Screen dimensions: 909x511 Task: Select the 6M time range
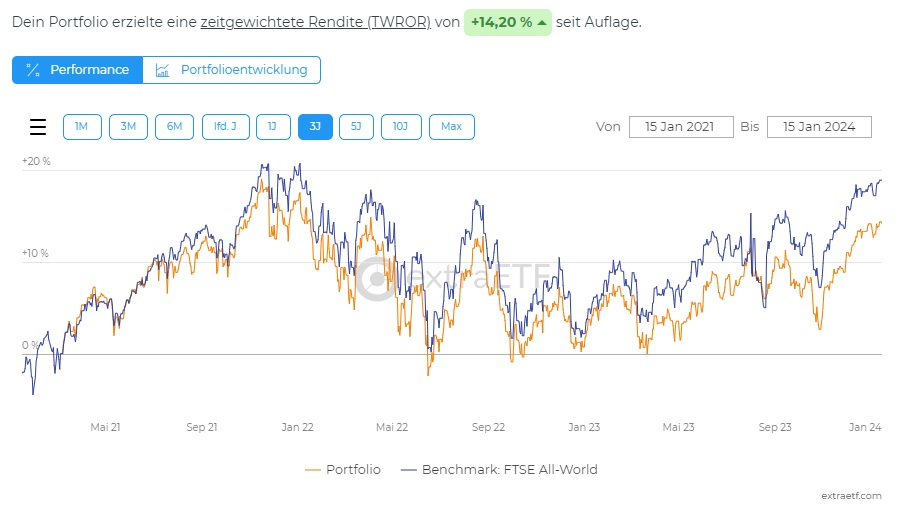(x=174, y=127)
